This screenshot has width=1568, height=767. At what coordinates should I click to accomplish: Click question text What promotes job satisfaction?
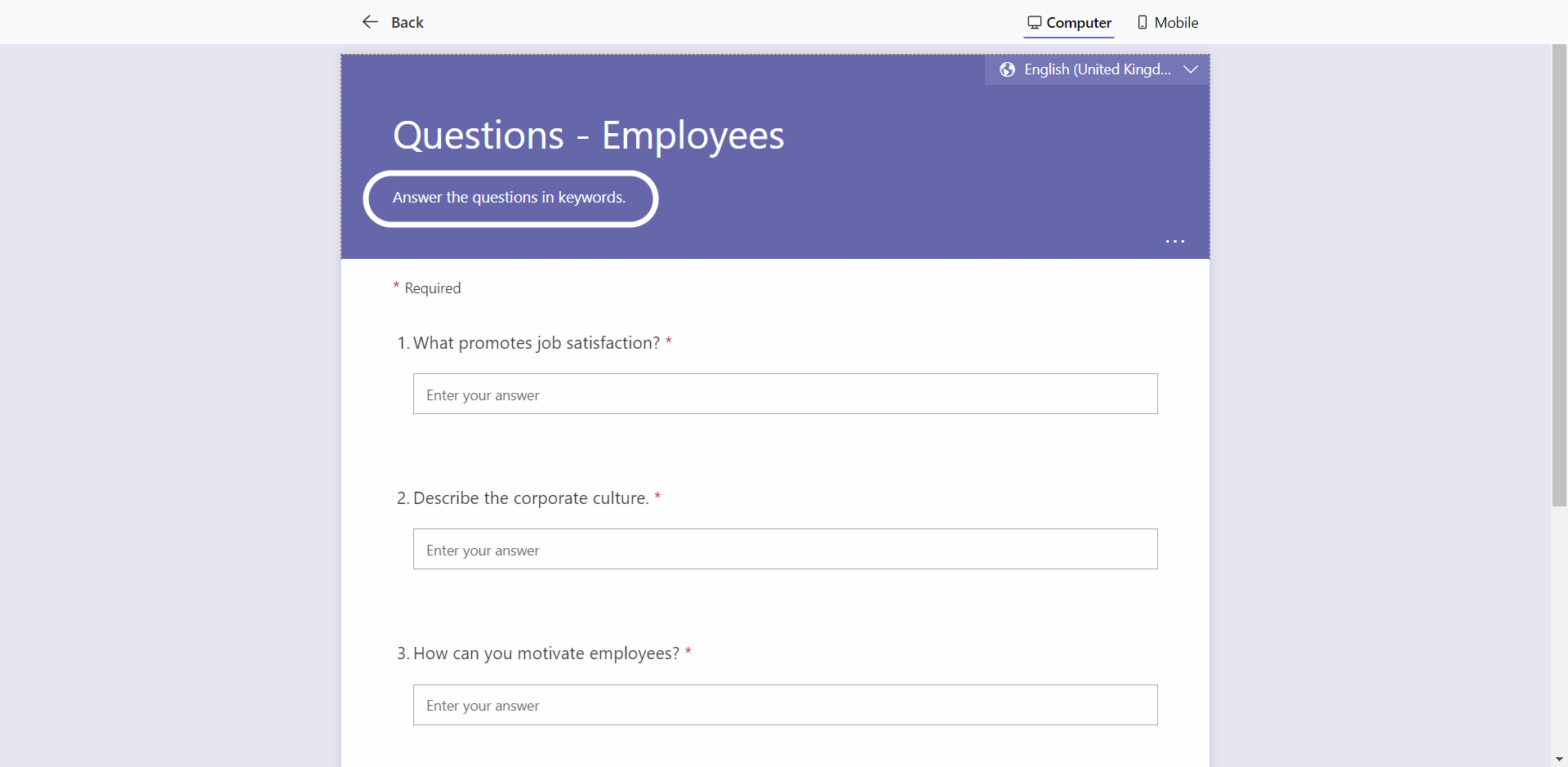click(x=537, y=343)
